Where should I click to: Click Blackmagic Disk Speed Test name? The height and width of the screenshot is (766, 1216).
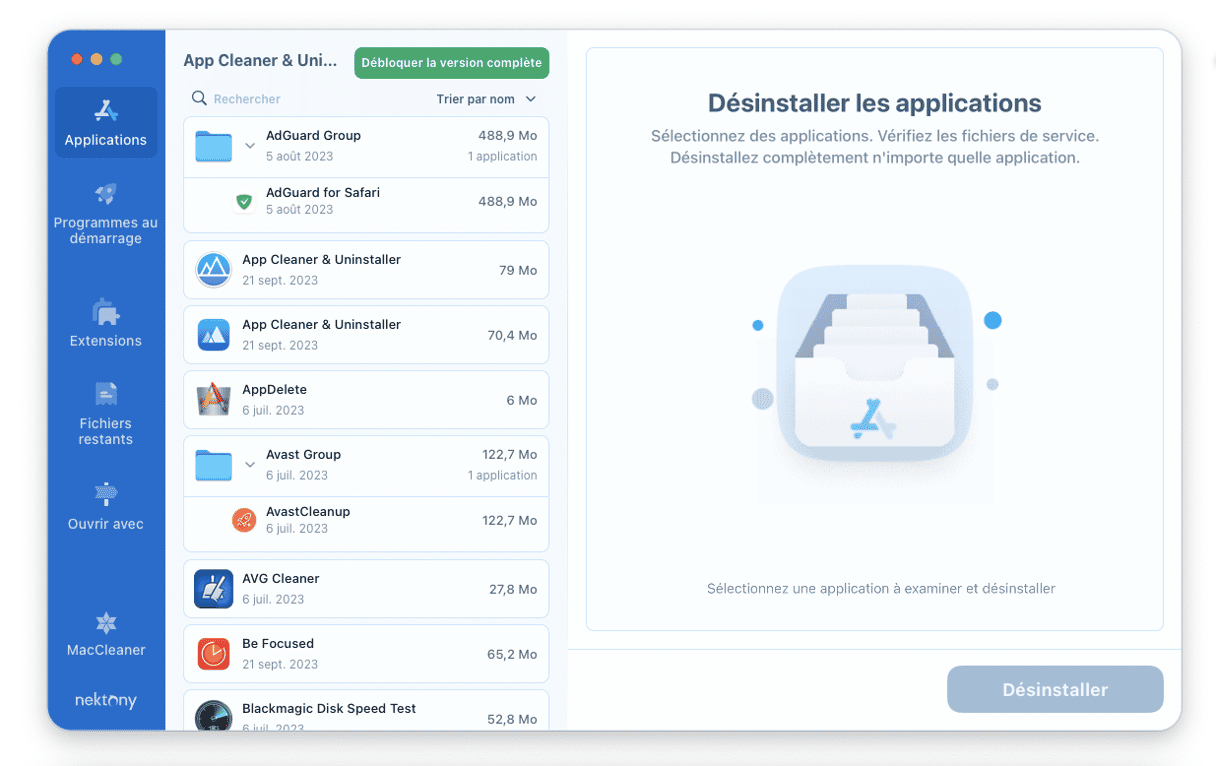[329, 708]
